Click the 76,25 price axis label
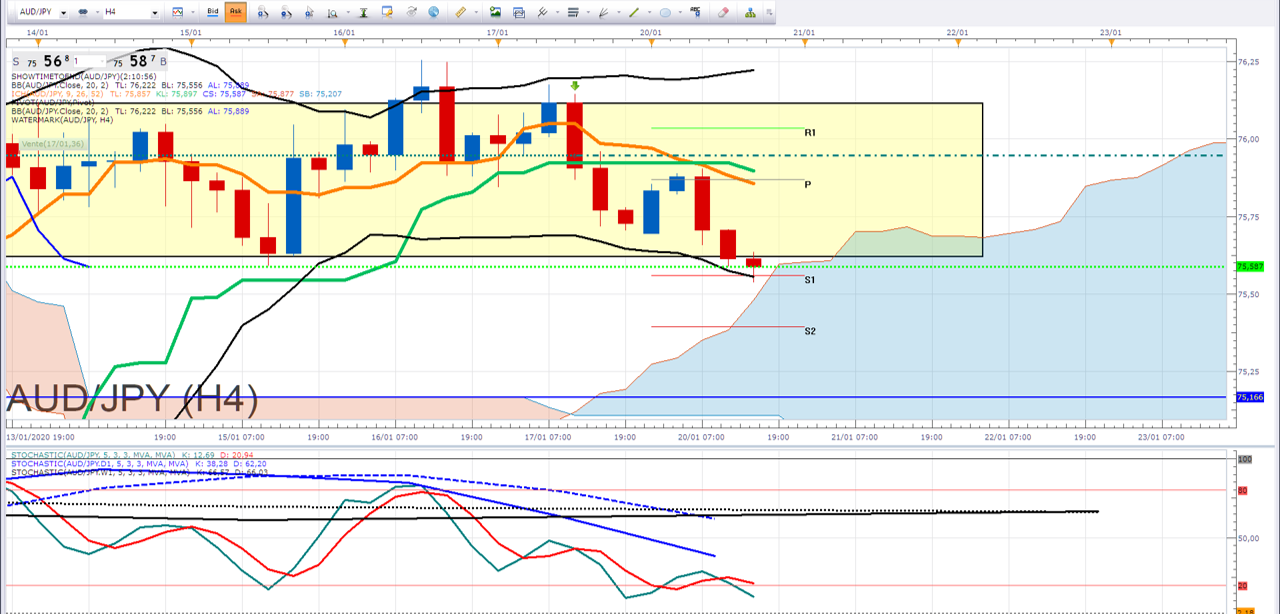 tap(1249, 62)
